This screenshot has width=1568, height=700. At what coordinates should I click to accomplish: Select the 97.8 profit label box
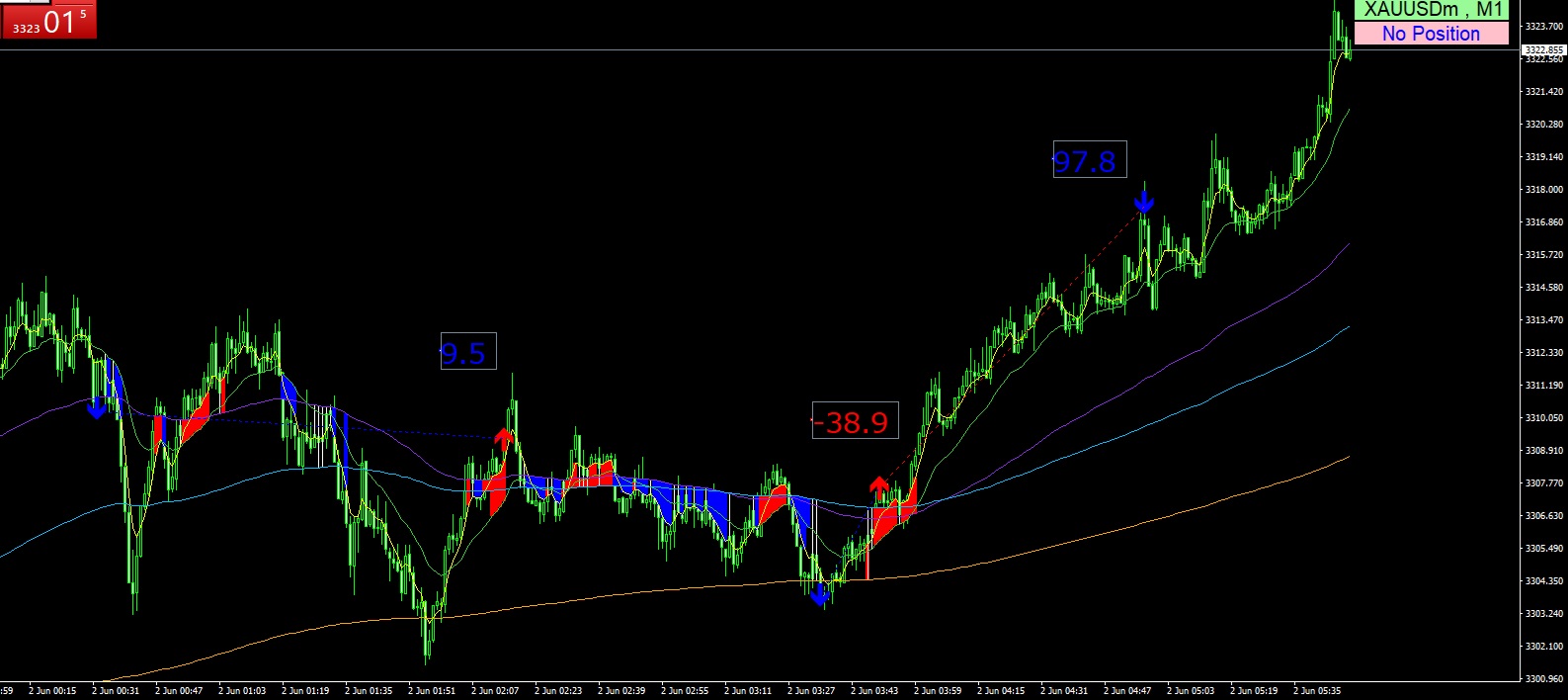[1089, 160]
